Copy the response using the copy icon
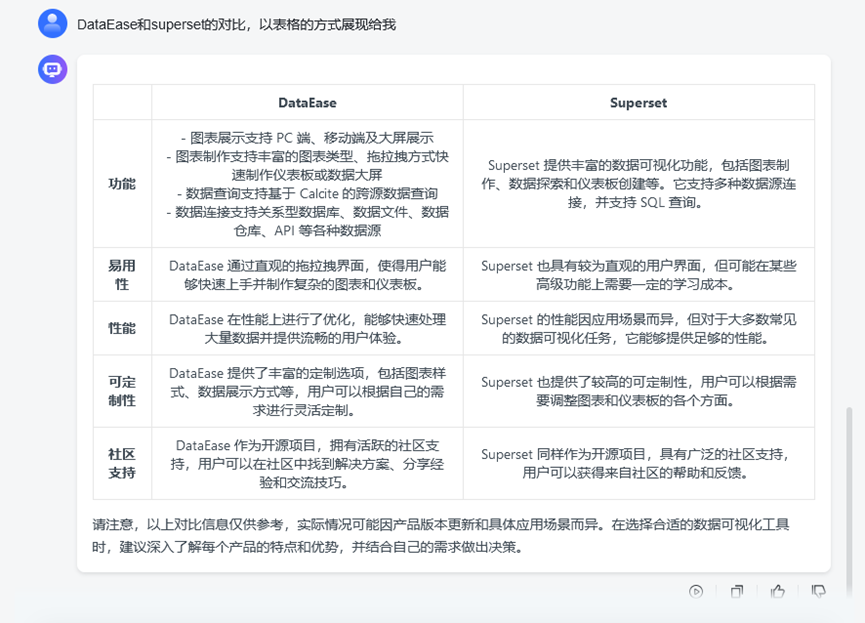Screen dimensions: 865x623 [737, 591]
